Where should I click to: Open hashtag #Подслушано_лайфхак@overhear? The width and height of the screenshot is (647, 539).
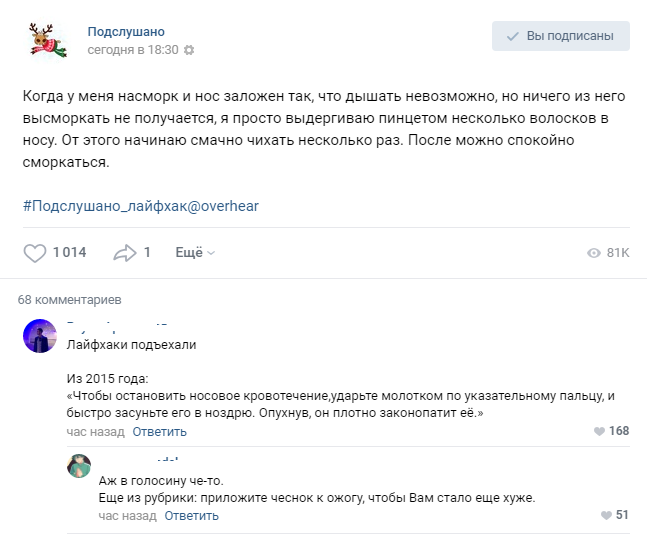pyautogui.click(x=140, y=206)
